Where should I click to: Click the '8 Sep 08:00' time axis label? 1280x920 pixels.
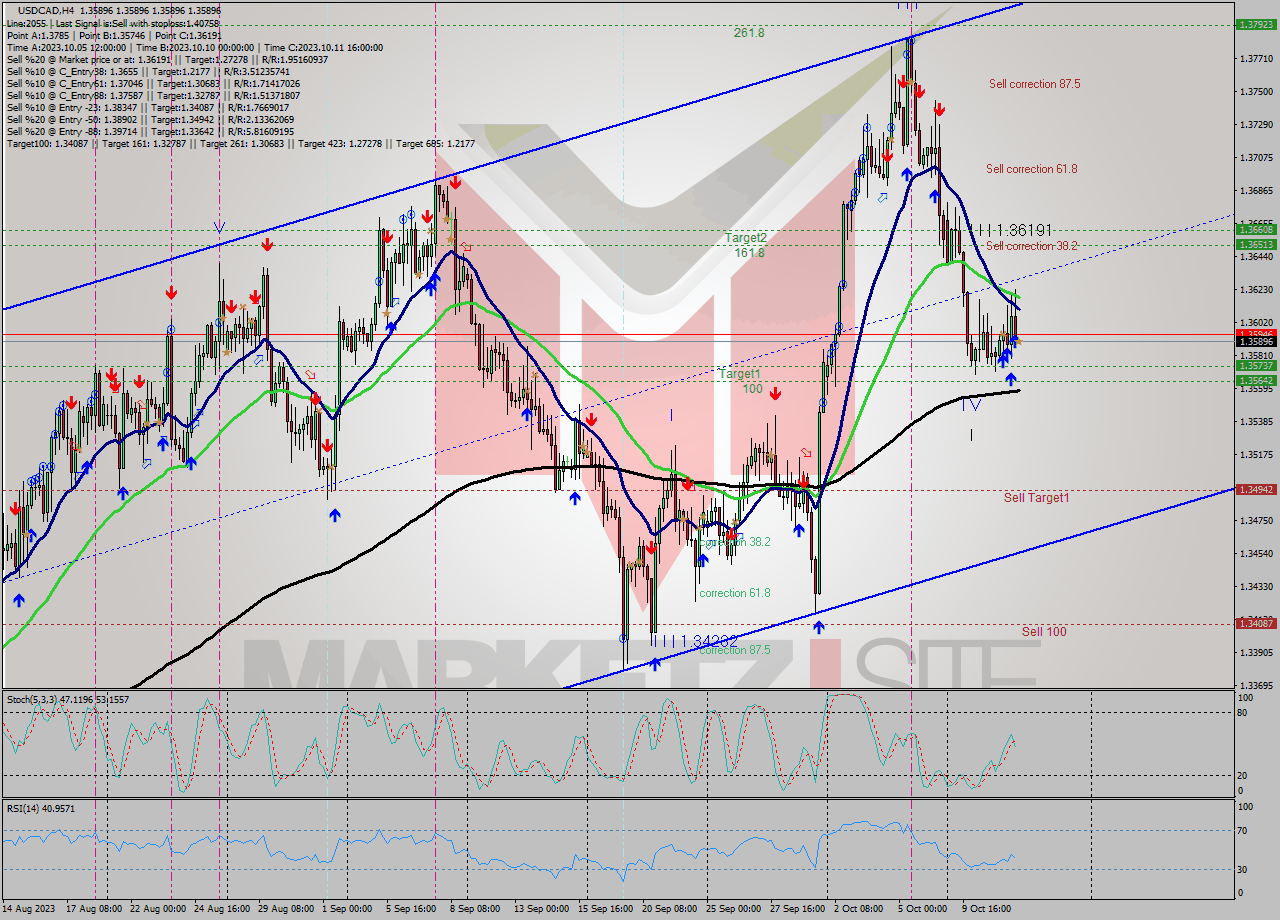476,909
